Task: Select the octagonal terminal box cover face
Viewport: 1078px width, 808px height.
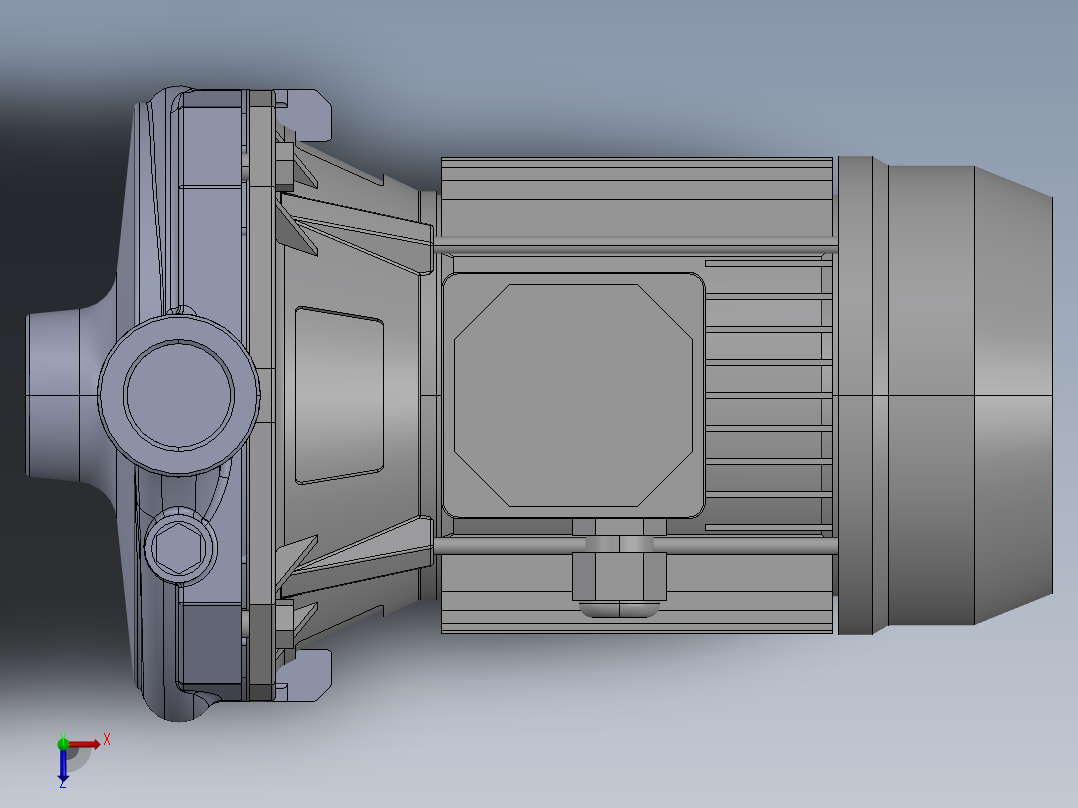Action: [573, 395]
